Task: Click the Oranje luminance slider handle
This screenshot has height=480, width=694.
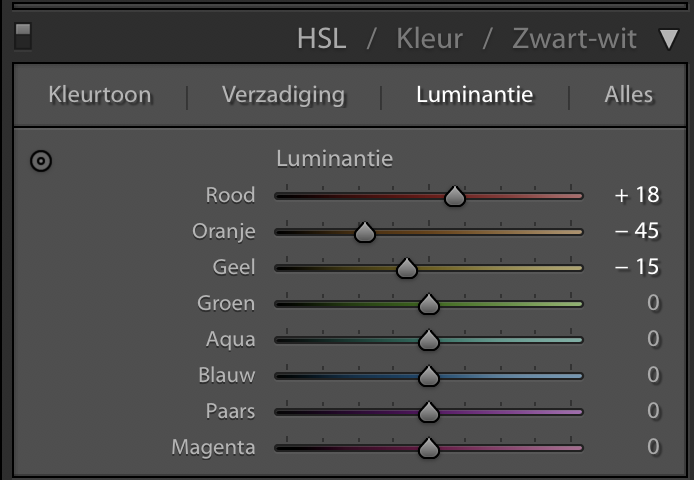Action: coord(365,232)
